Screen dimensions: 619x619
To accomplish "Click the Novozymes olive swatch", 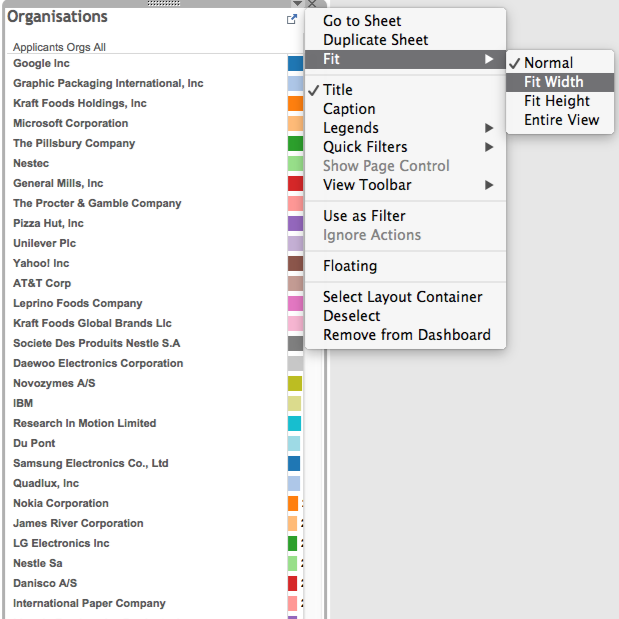I will click(295, 383).
